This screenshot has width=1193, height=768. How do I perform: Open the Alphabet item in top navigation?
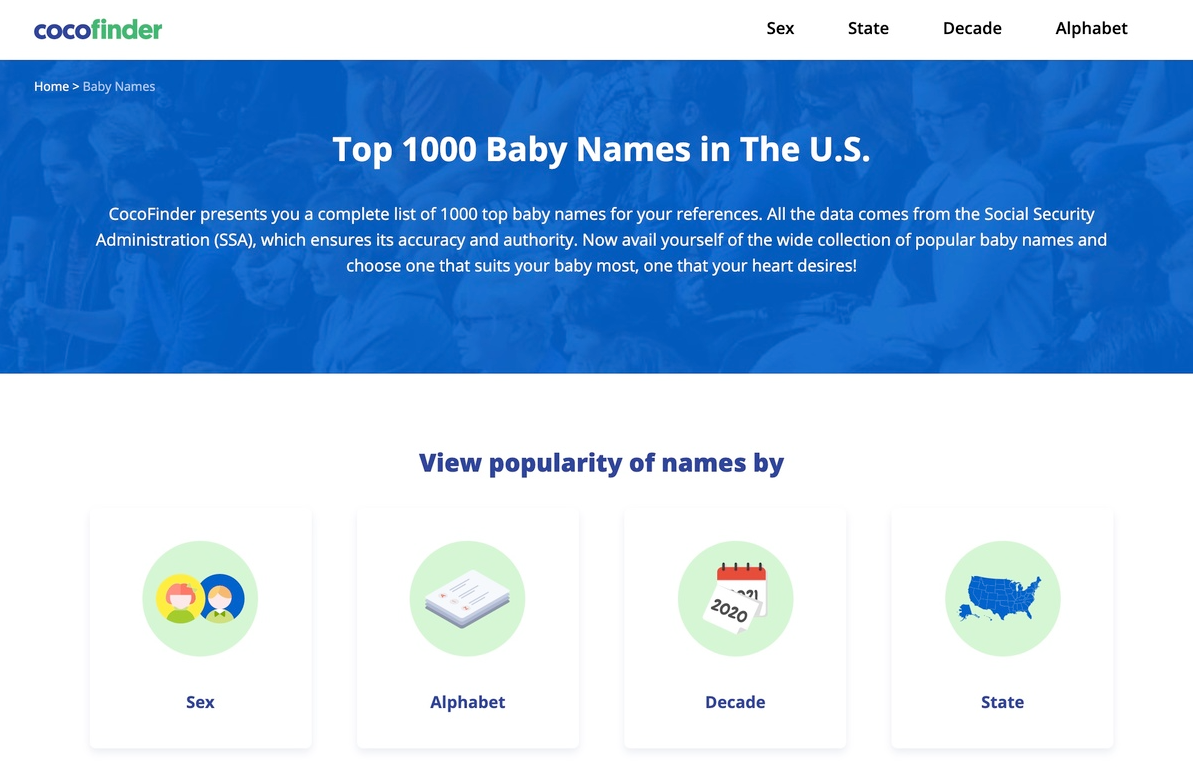tap(1091, 28)
